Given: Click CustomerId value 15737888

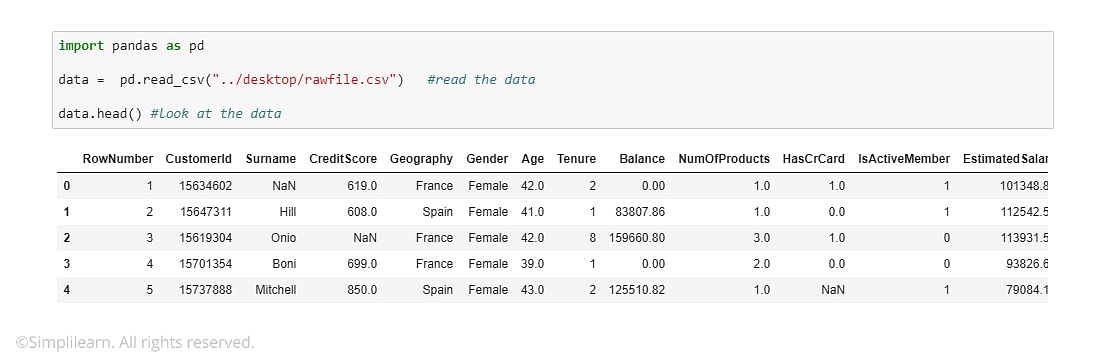Looking at the screenshot, I should pyautogui.click(x=206, y=290).
